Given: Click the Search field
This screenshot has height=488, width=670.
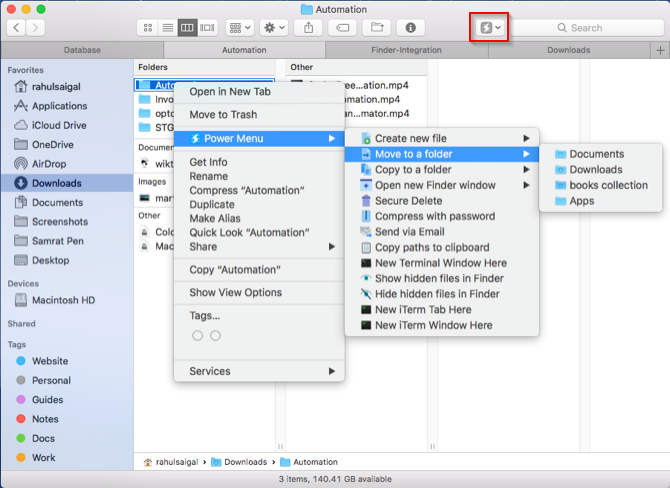Looking at the screenshot, I should (585, 28).
